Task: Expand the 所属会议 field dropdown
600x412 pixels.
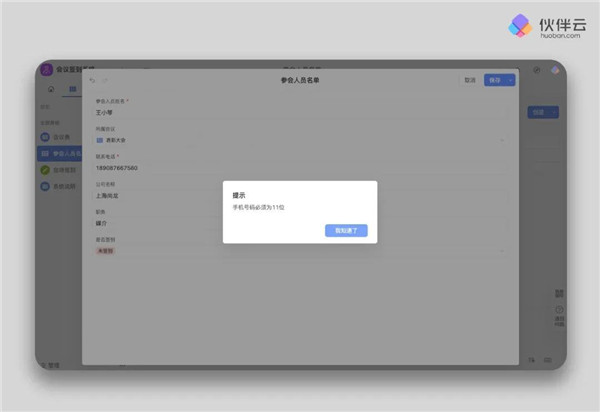Action: point(502,140)
